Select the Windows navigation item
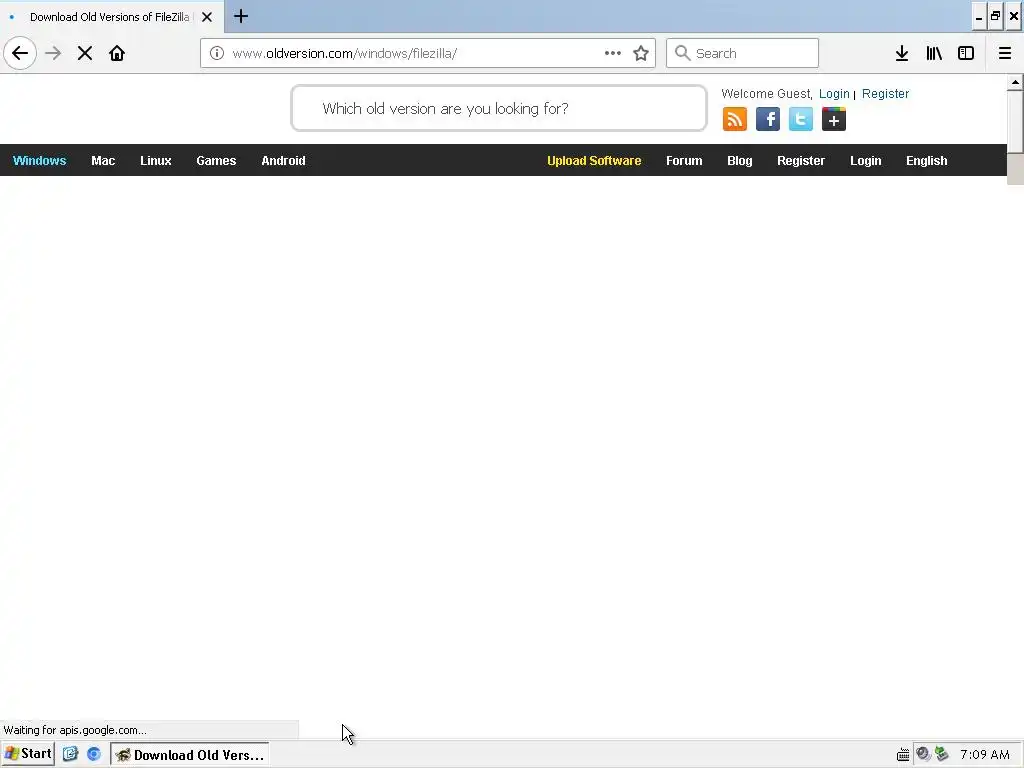1024x768 pixels. [x=40, y=161]
